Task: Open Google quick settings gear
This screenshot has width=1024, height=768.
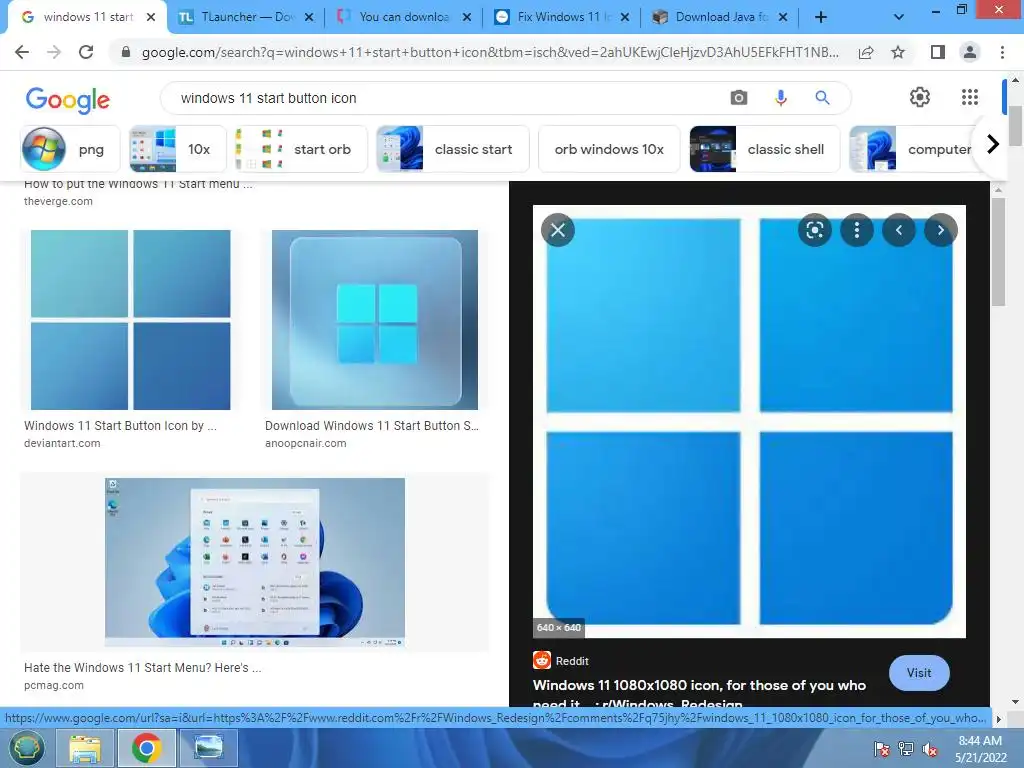Action: pos(920,97)
